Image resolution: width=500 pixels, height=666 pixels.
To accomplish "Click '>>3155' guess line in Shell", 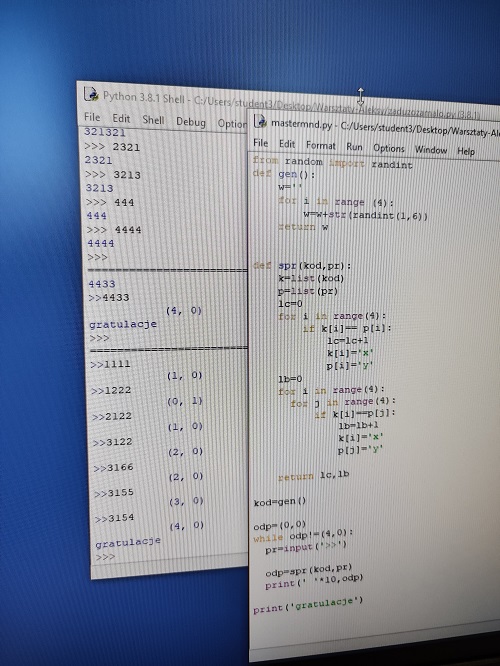I will point(114,493).
